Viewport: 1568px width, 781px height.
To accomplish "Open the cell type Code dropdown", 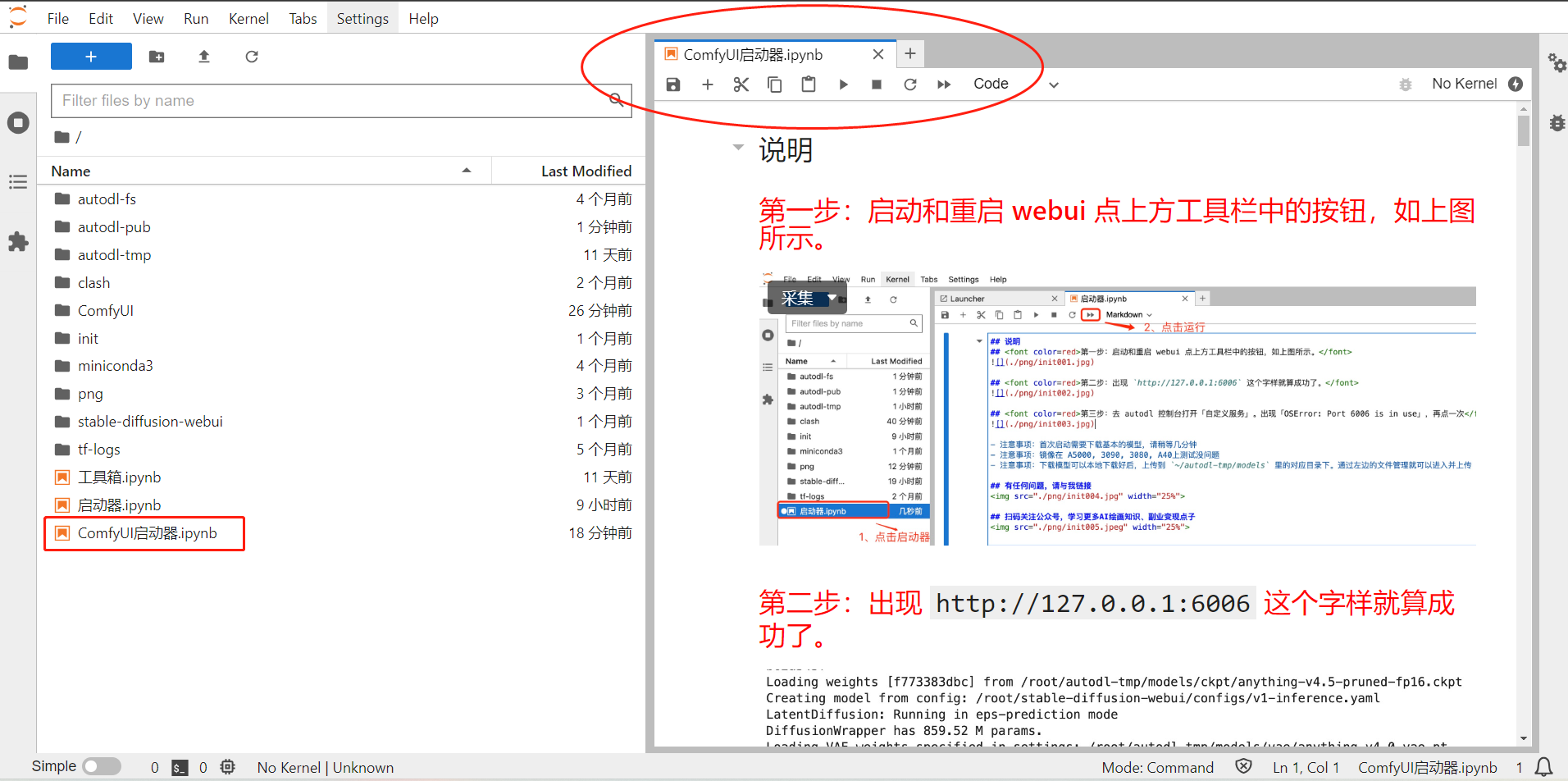I will coord(1015,84).
